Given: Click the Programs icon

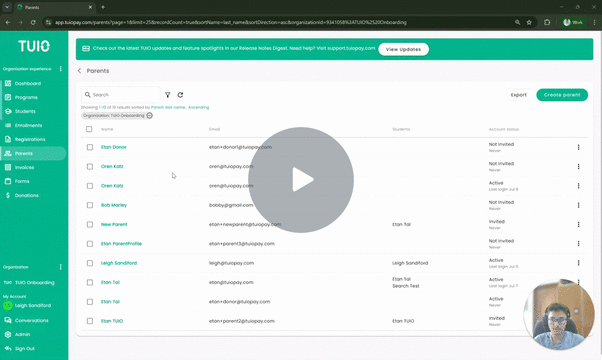Looking at the screenshot, I should [8, 97].
